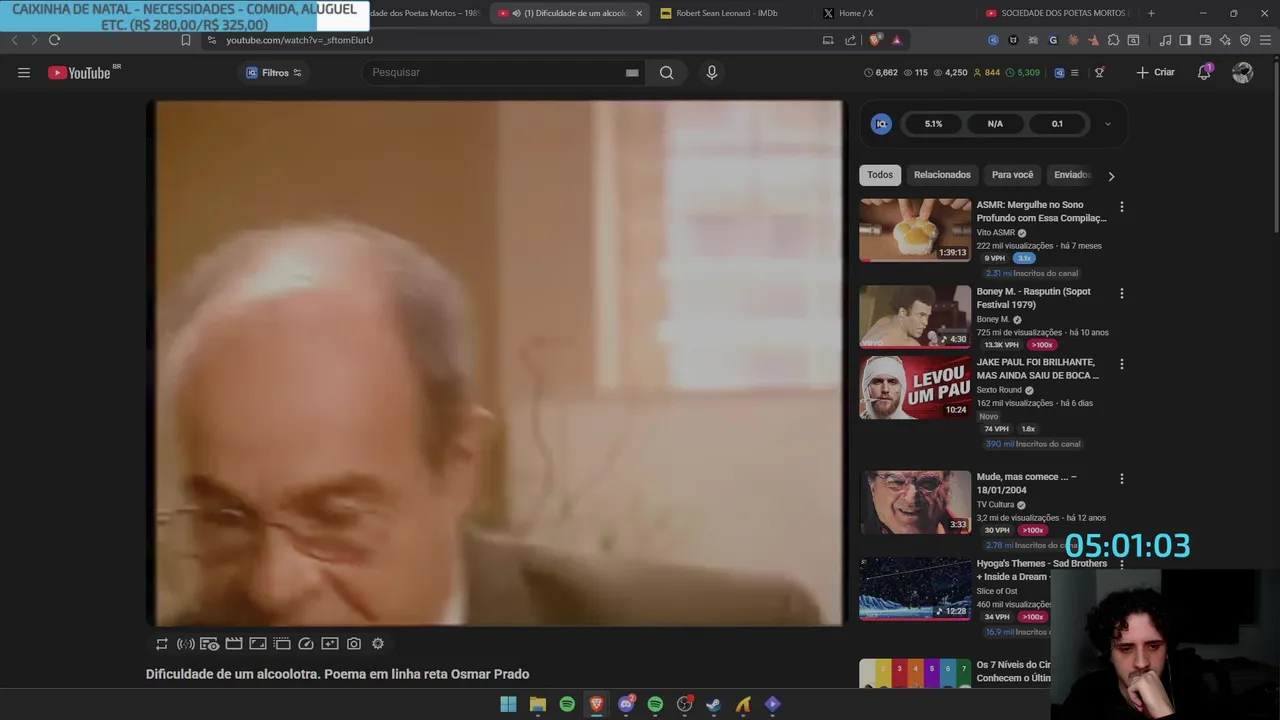Open Hyoga's Themes video thumbnail
Image resolution: width=1280 pixels, height=720 pixels.
tap(915, 589)
